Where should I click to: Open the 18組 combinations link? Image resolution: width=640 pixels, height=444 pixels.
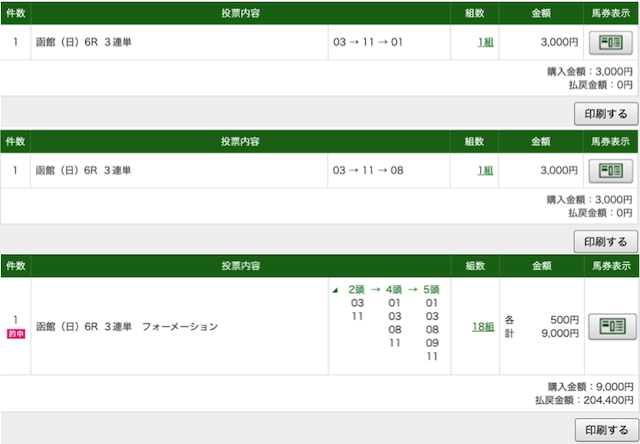(x=483, y=327)
